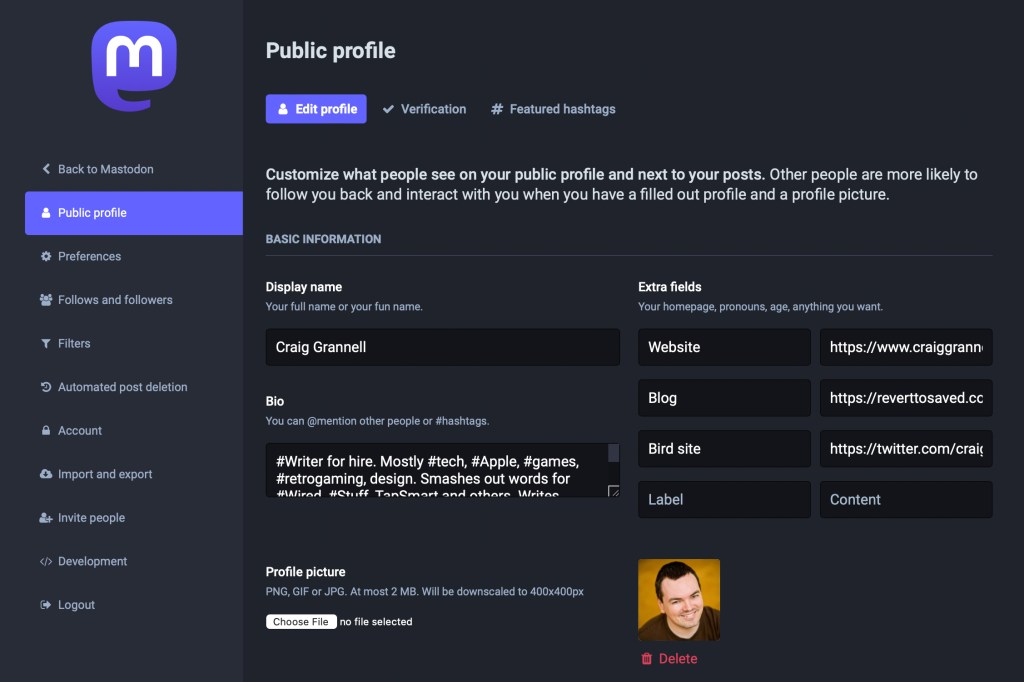Click the Account padlock icon

[46, 430]
